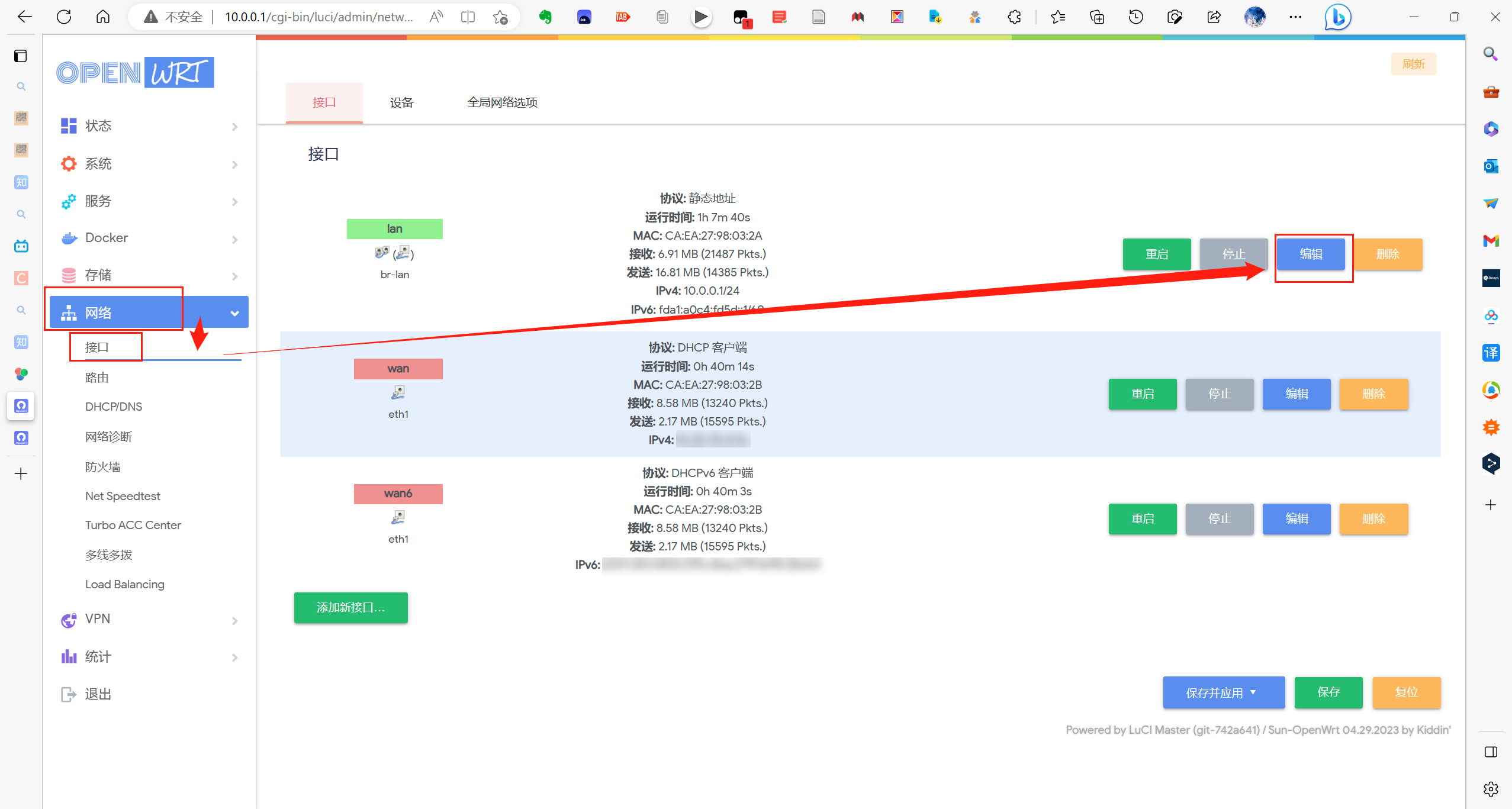Click the OpenWrt logo
The image size is (1512, 809).
click(x=135, y=73)
